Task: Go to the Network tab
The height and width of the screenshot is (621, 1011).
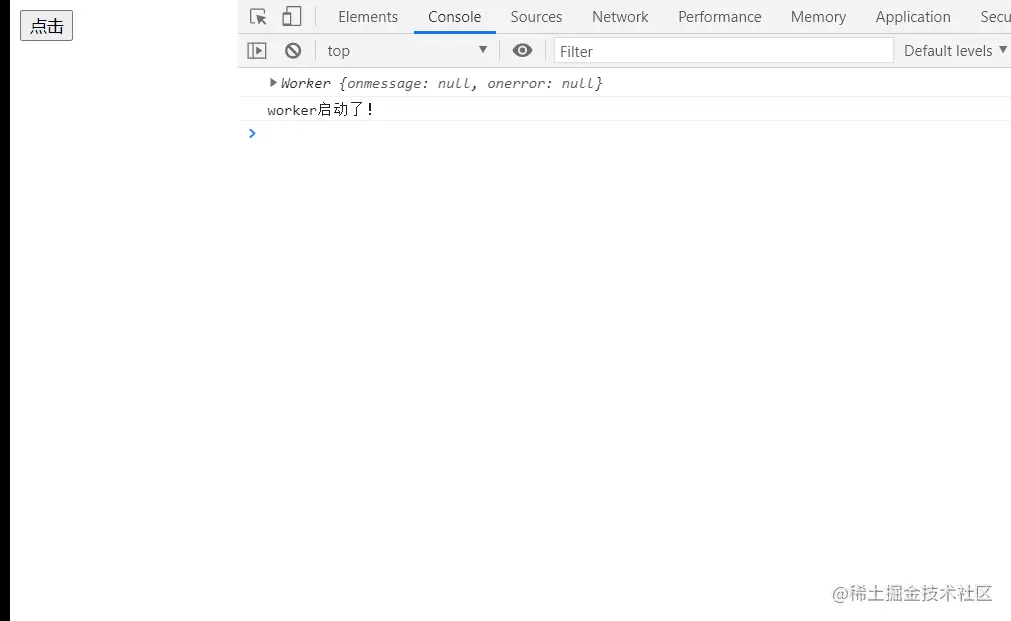Action: tap(620, 17)
